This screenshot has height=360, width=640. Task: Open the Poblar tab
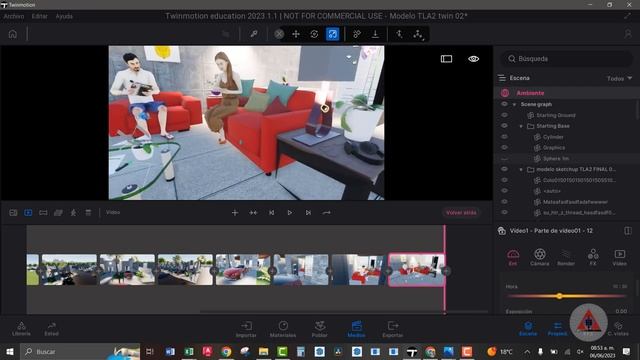320,329
